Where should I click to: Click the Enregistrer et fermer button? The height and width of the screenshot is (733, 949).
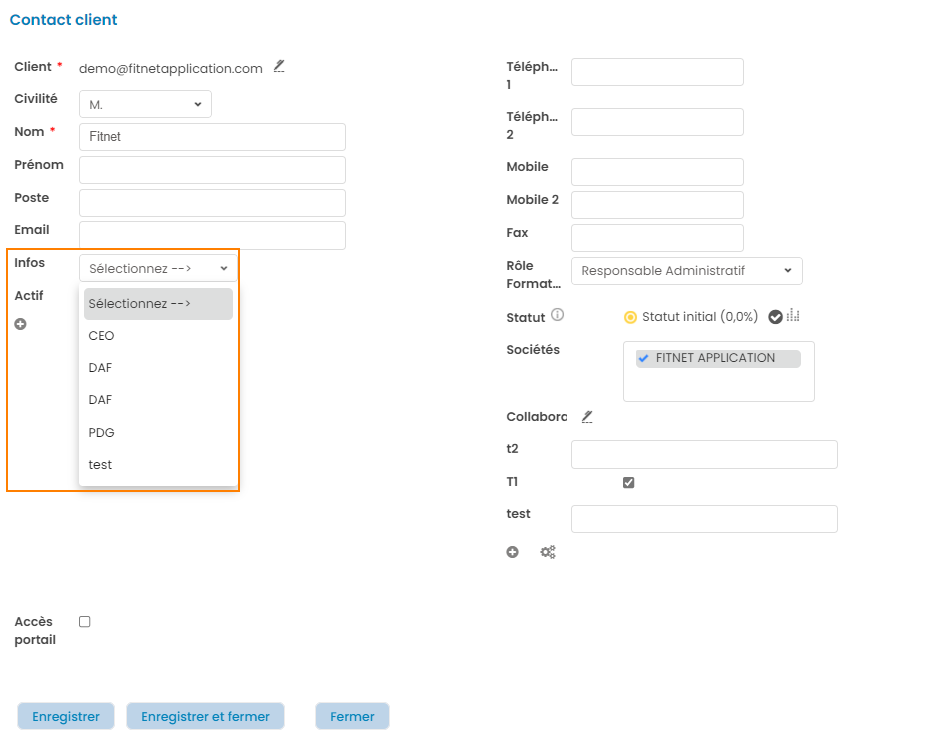(x=205, y=716)
